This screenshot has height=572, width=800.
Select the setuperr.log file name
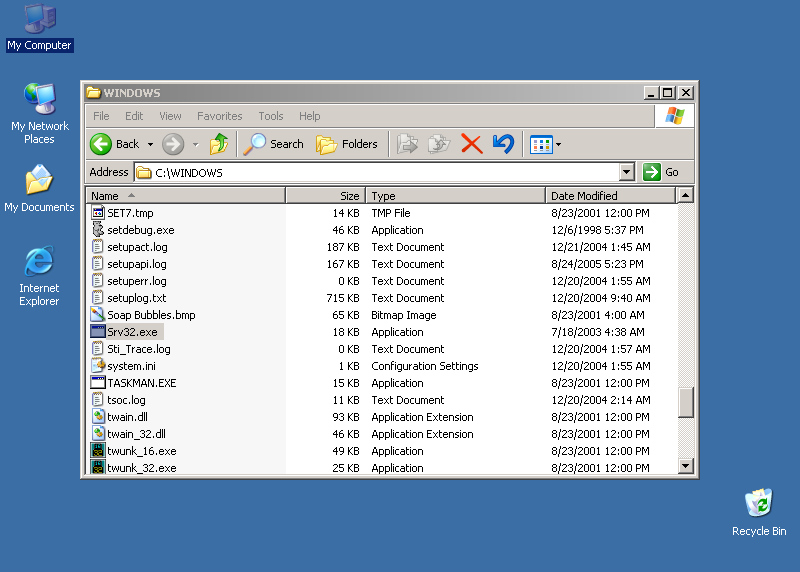click(x=137, y=281)
